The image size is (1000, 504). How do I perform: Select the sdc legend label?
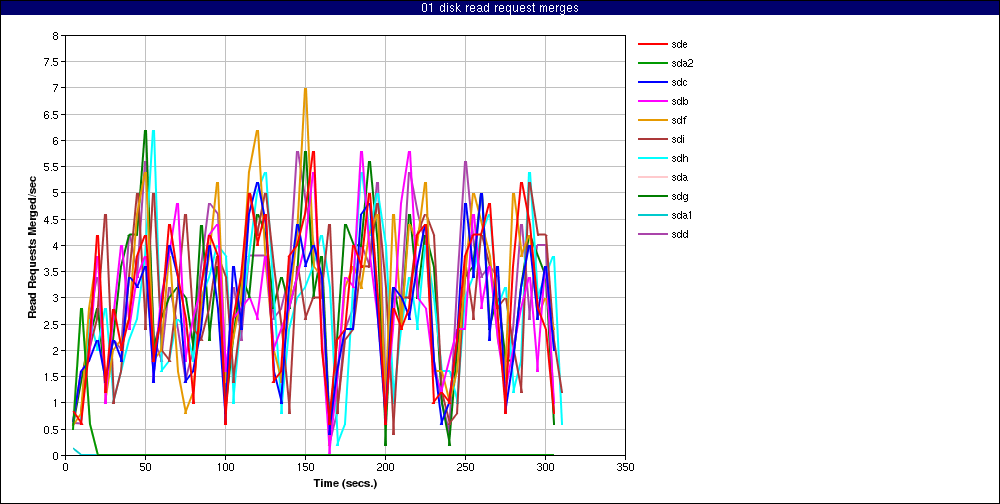679,82
